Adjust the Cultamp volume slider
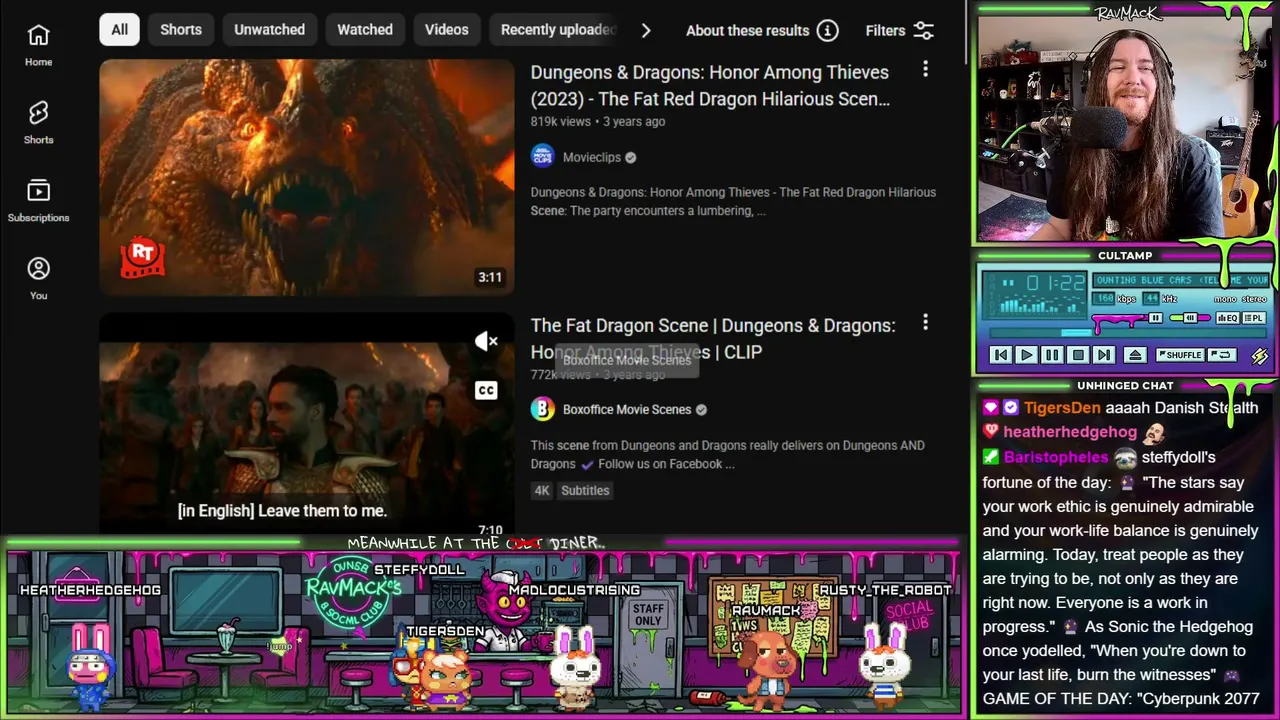 pyautogui.click(x=1129, y=318)
